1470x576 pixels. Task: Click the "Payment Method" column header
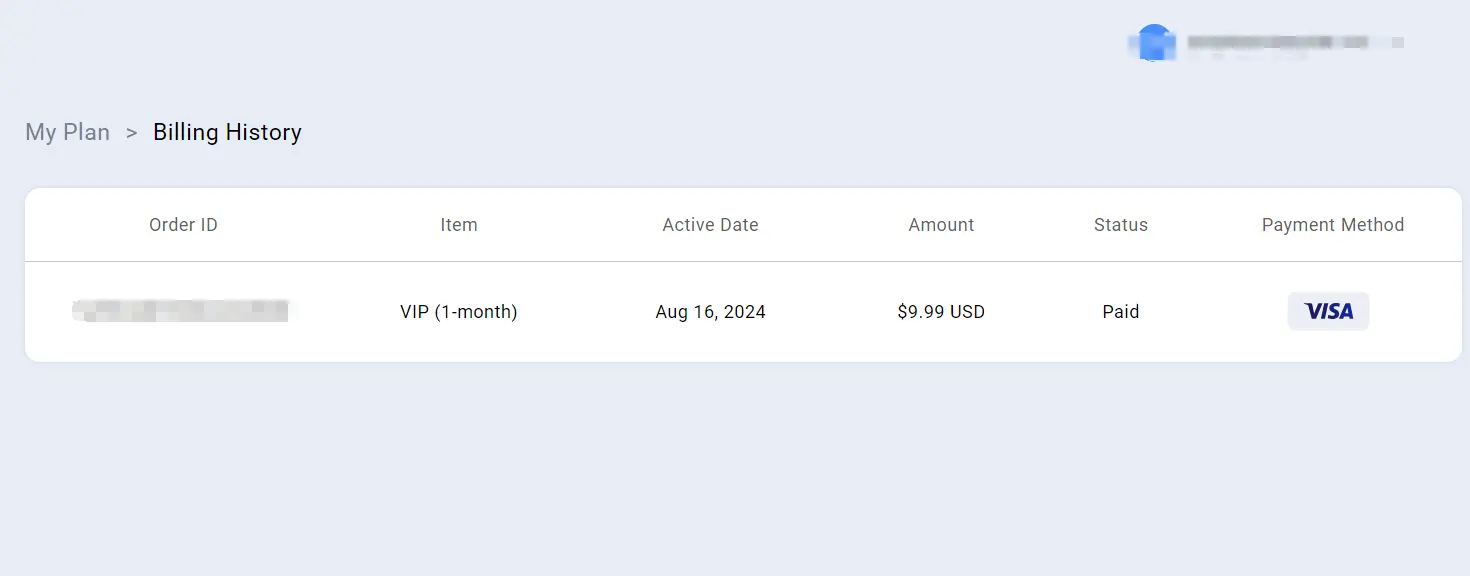point(1333,225)
